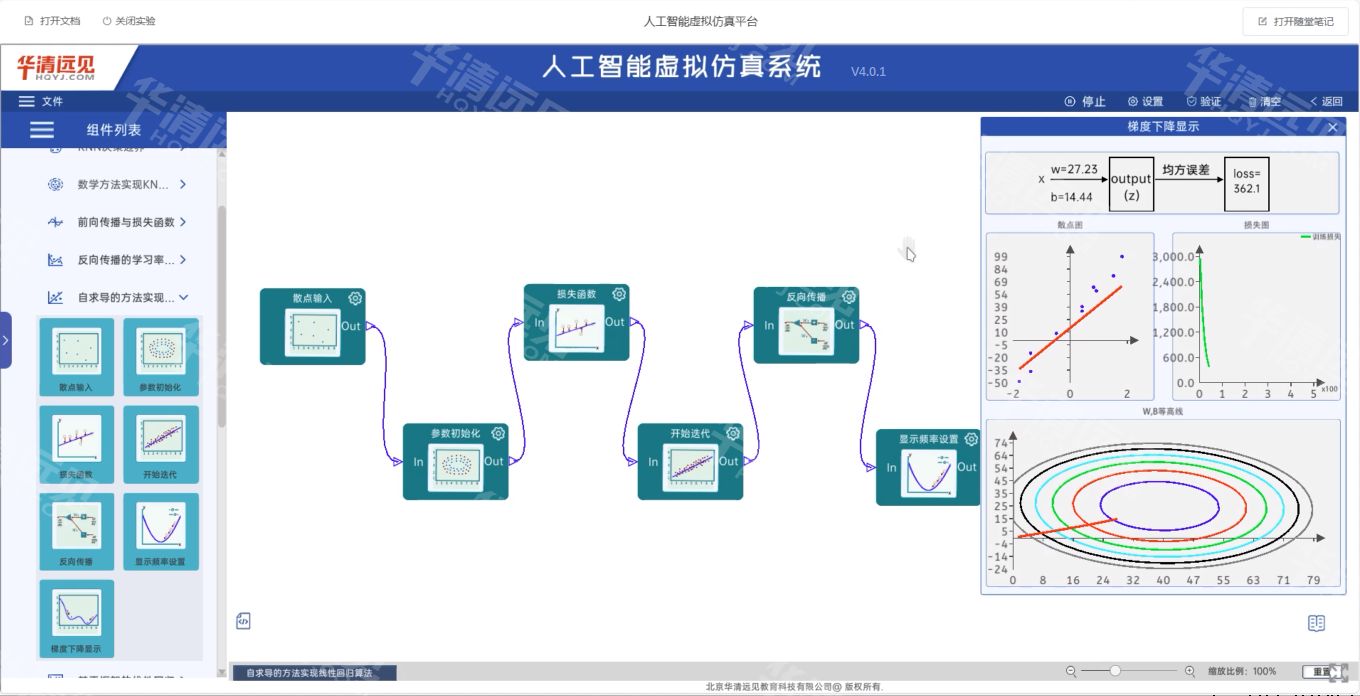The width and height of the screenshot is (1360, 696).
Task: Click the gear icon on 损失函数 node
Action: 619,294
